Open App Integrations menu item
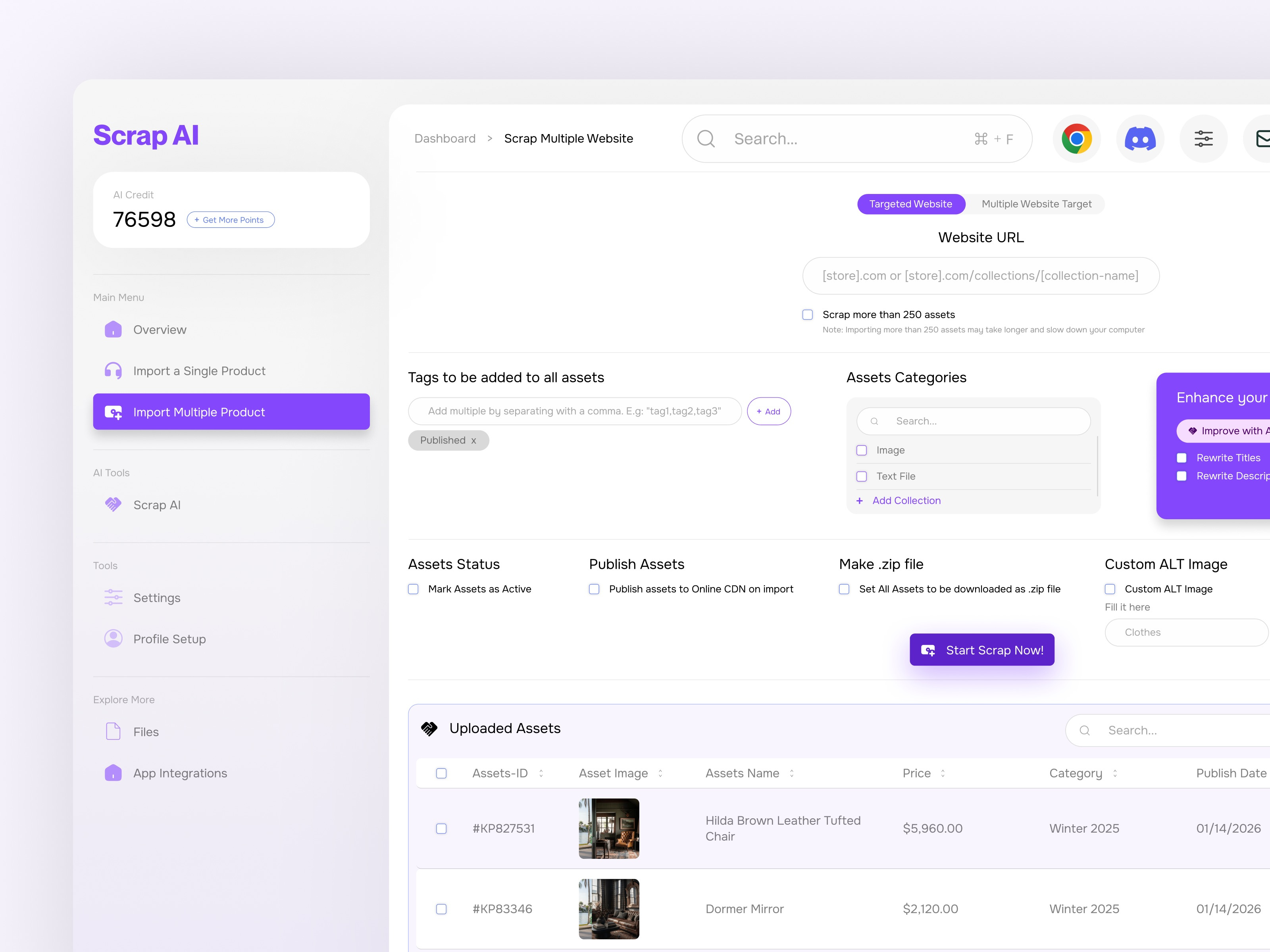Viewport: 1270px width, 952px height. click(231, 772)
